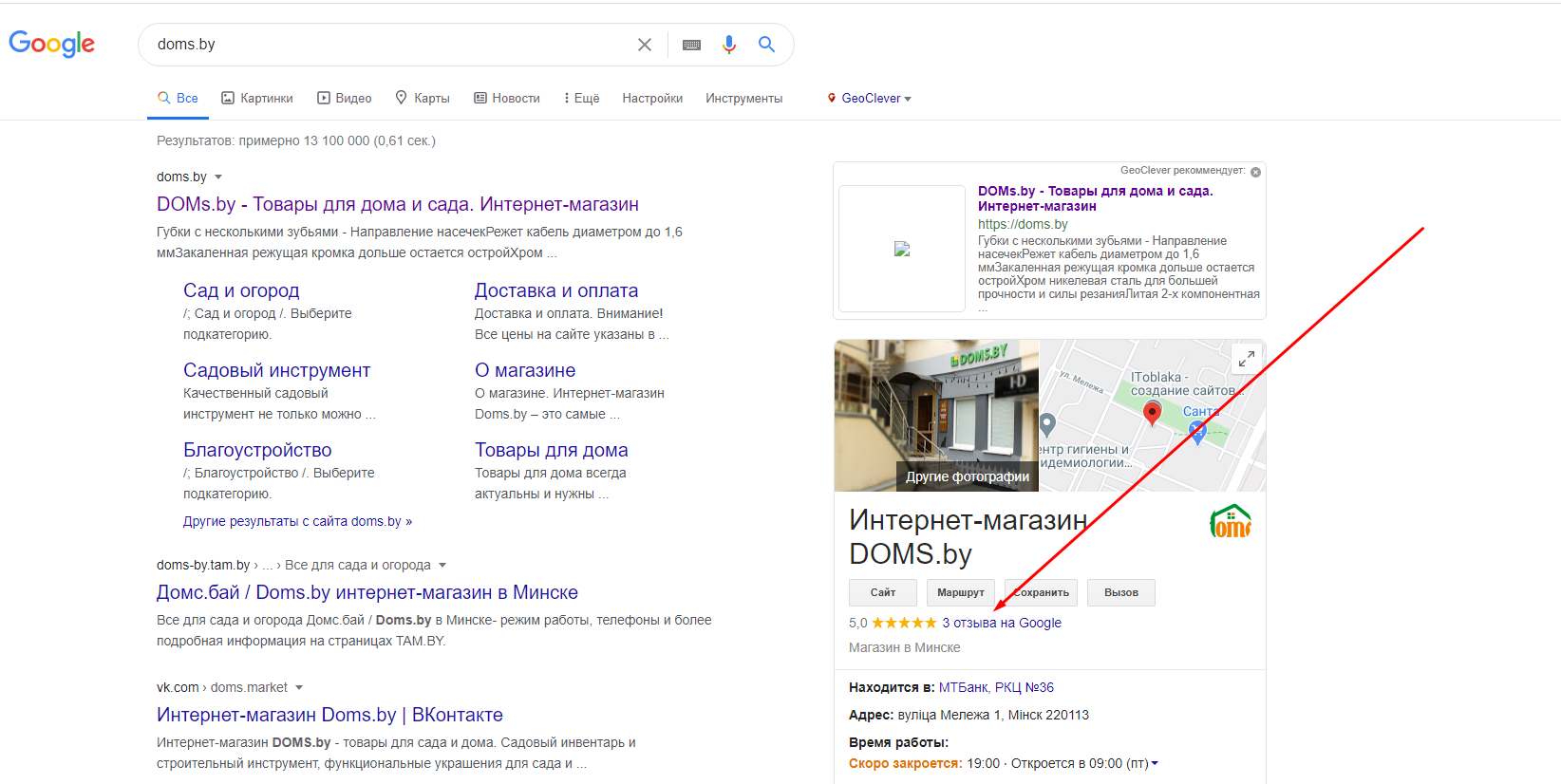This screenshot has width=1561, height=784.
Task: Expand the doms-by.tam.by result dropdown arrow
Action: [442, 566]
